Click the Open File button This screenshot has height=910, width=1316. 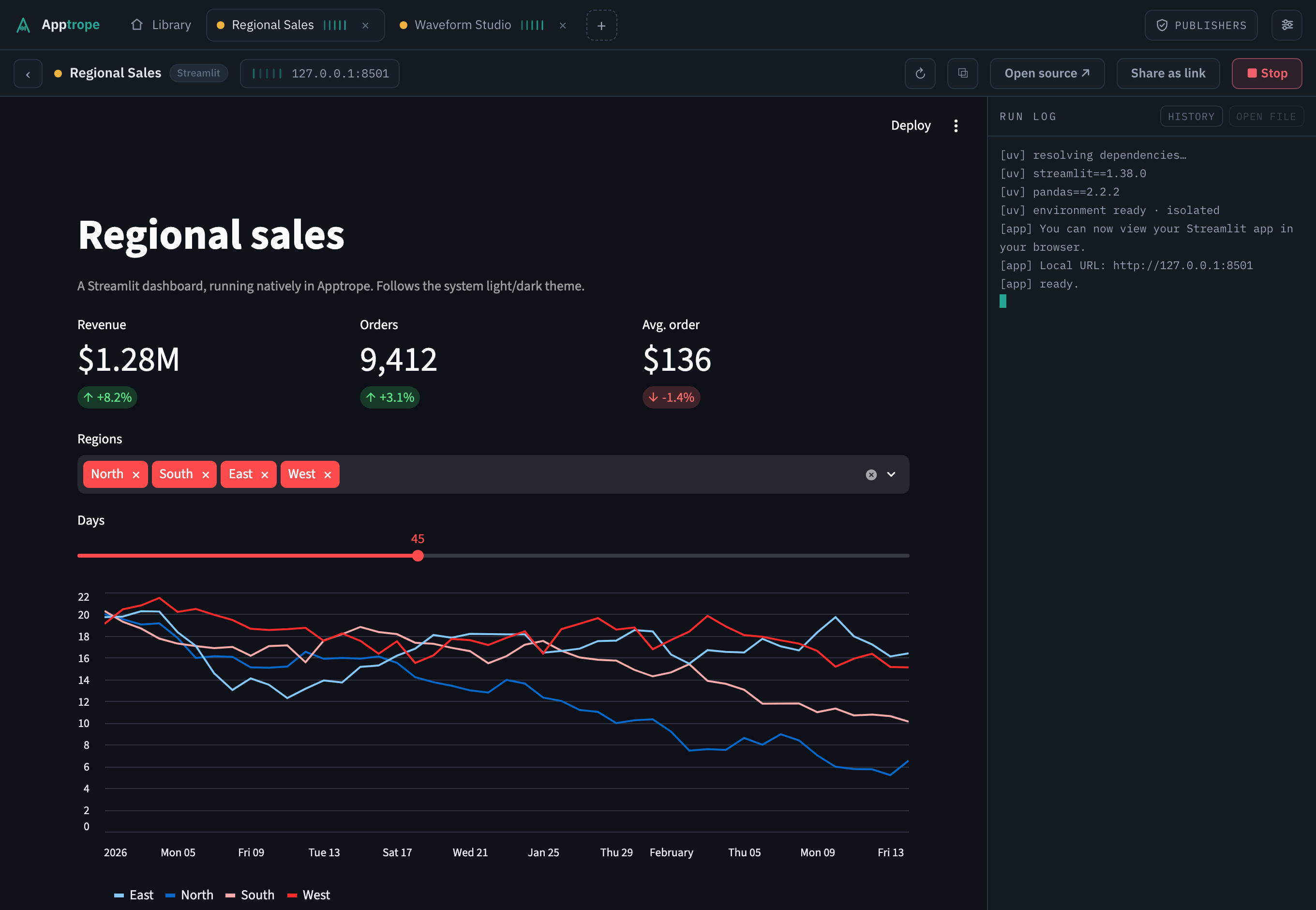(x=1266, y=116)
